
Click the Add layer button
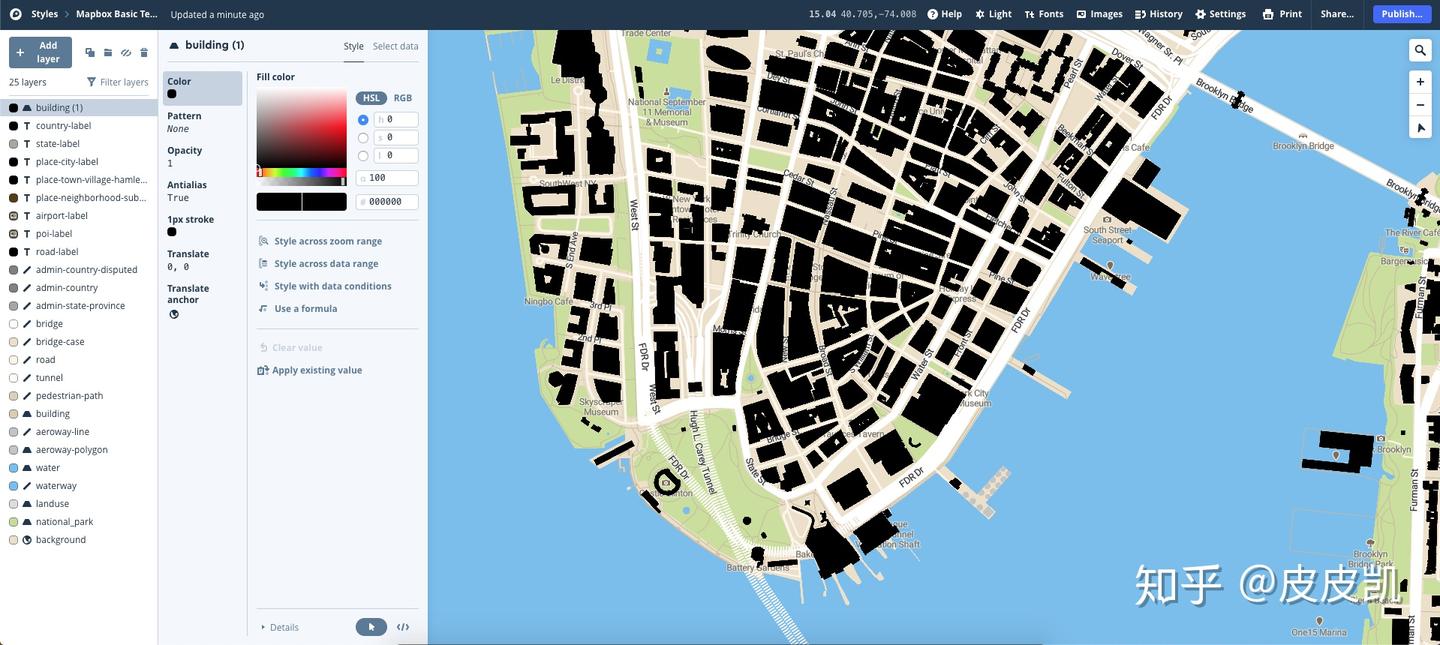(x=42, y=51)
